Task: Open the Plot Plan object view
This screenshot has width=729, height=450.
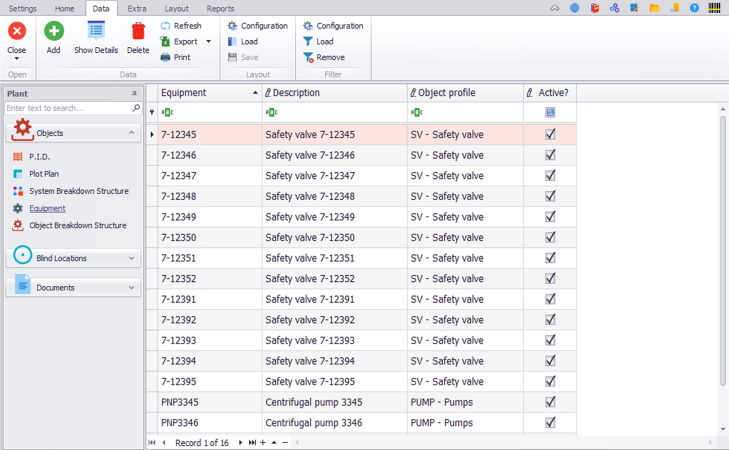Action: 44,174
